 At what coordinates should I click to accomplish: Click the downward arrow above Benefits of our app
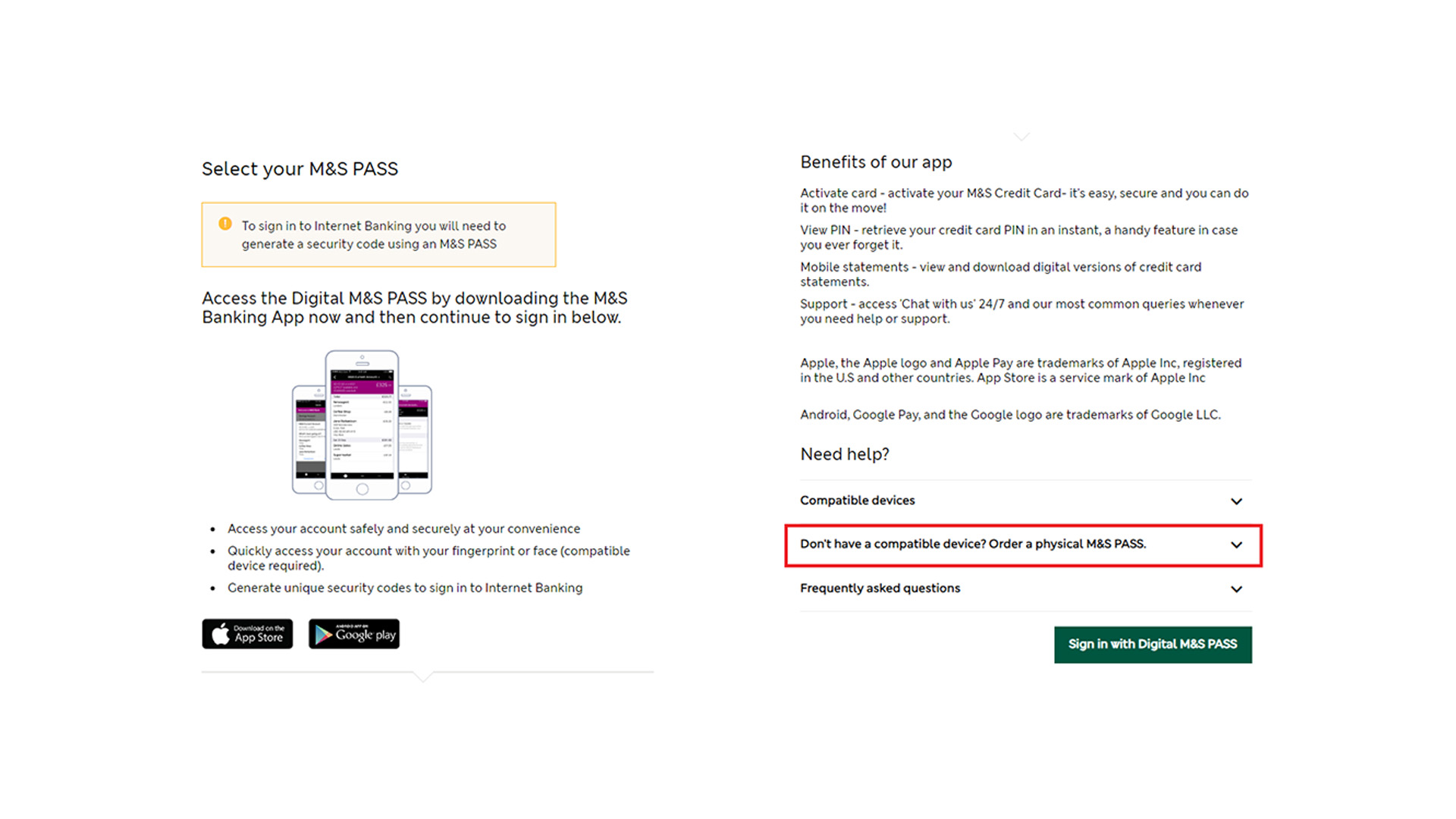tap(1021, 136)
